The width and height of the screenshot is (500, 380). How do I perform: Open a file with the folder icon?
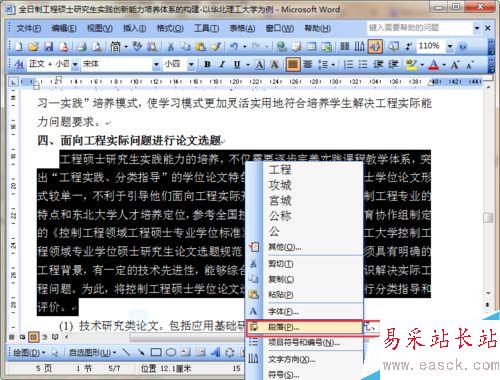(x=33, y=47)
